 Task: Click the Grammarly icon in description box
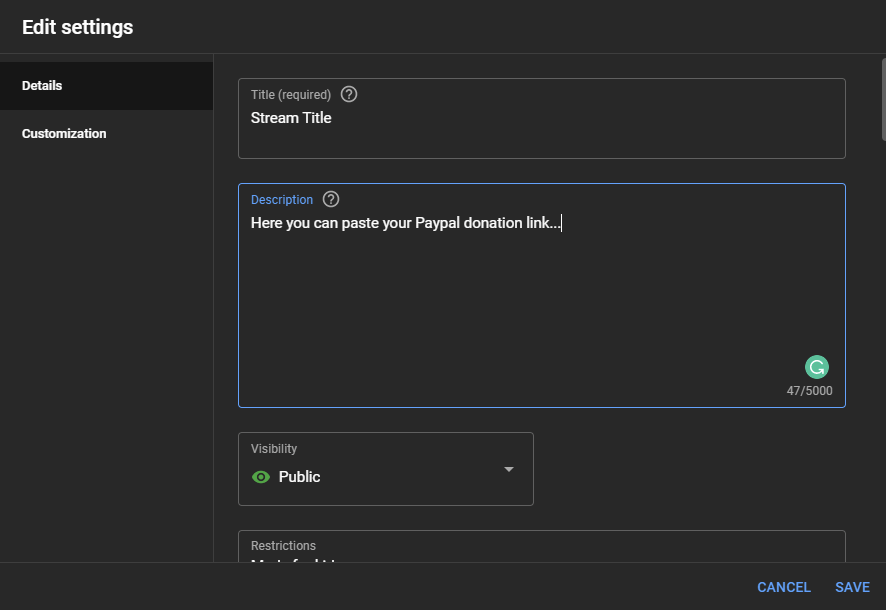(x=816, y=367)
